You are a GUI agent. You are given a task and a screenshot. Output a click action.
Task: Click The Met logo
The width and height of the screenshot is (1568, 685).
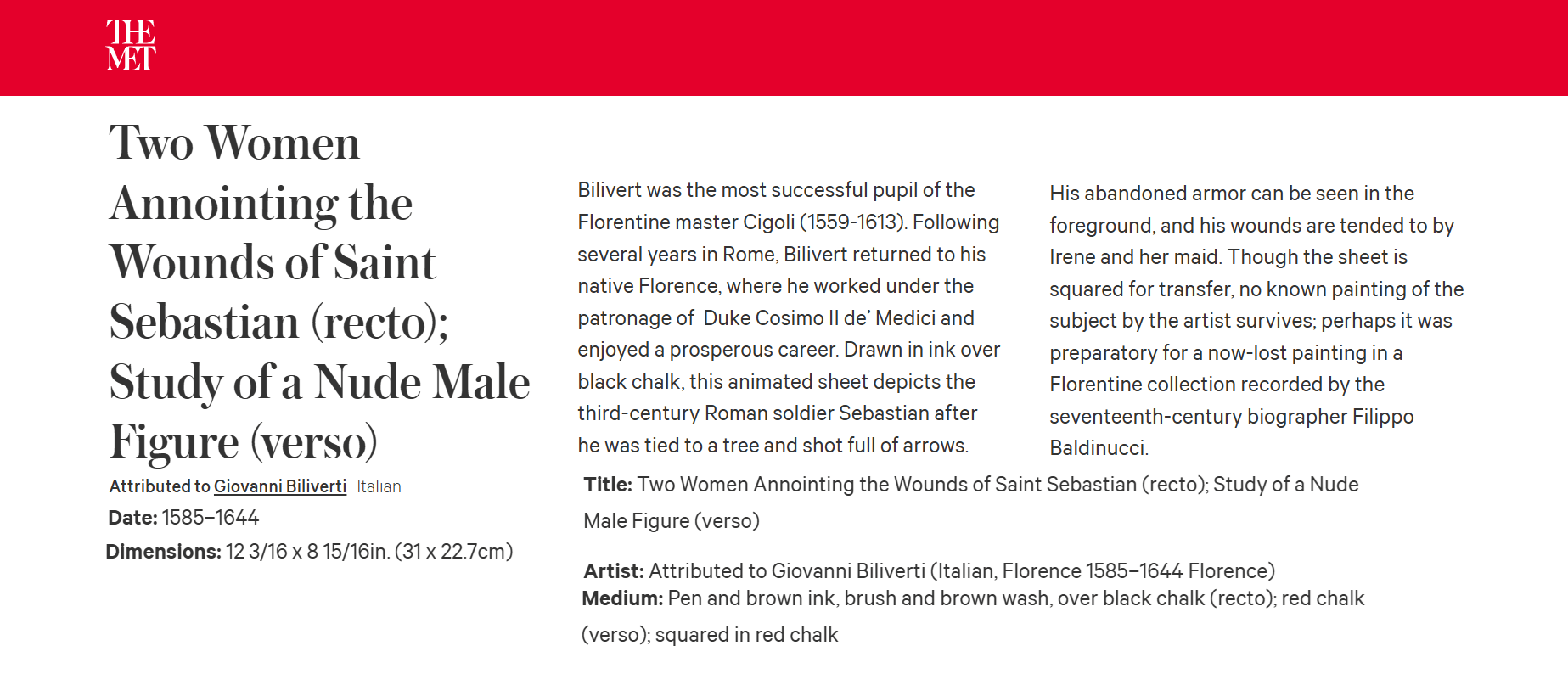[131, 46]
